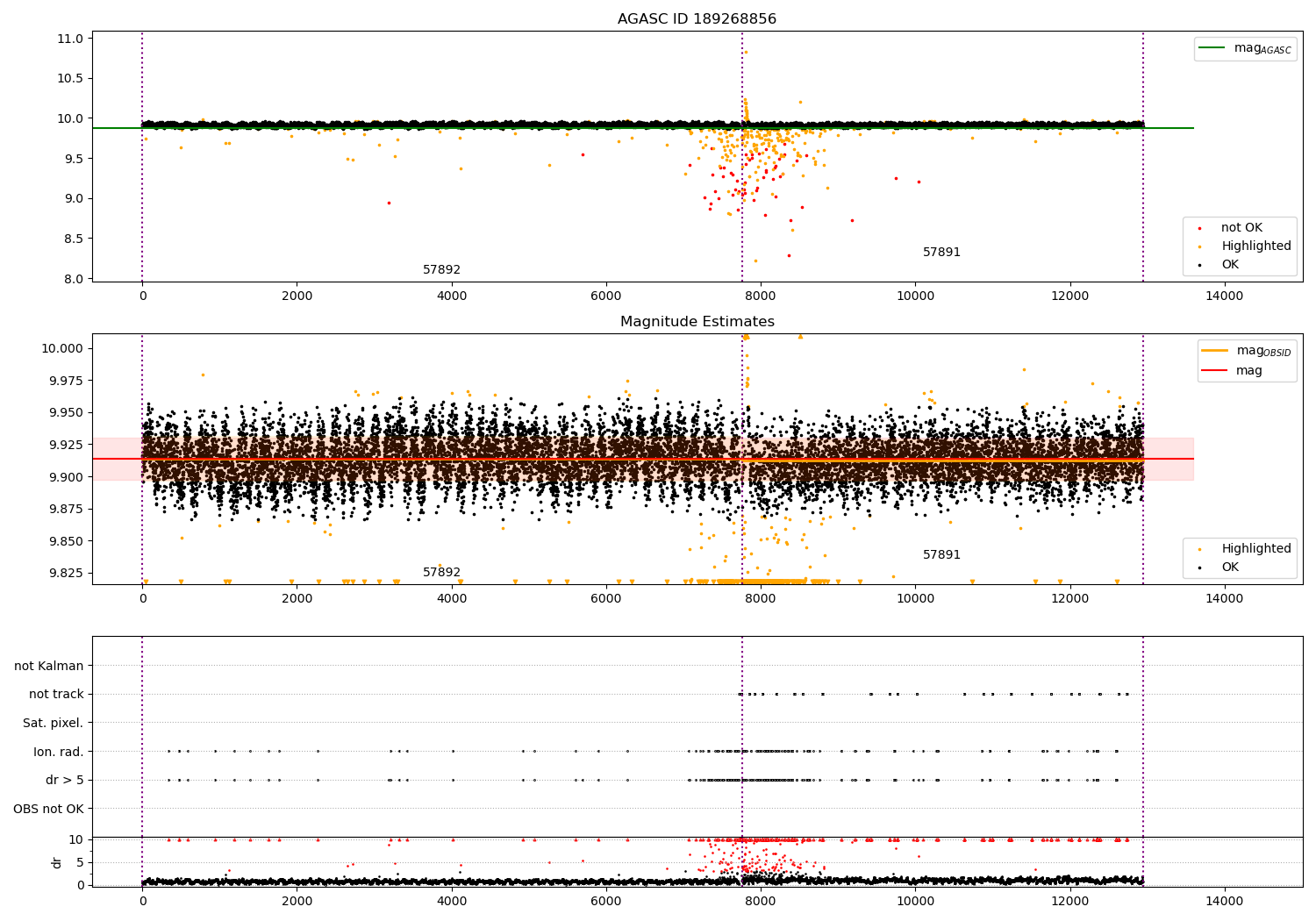Click the '57892' annotation in the top plot
1316x921 pixels.
pyautogui.click(x=441, y=270)
